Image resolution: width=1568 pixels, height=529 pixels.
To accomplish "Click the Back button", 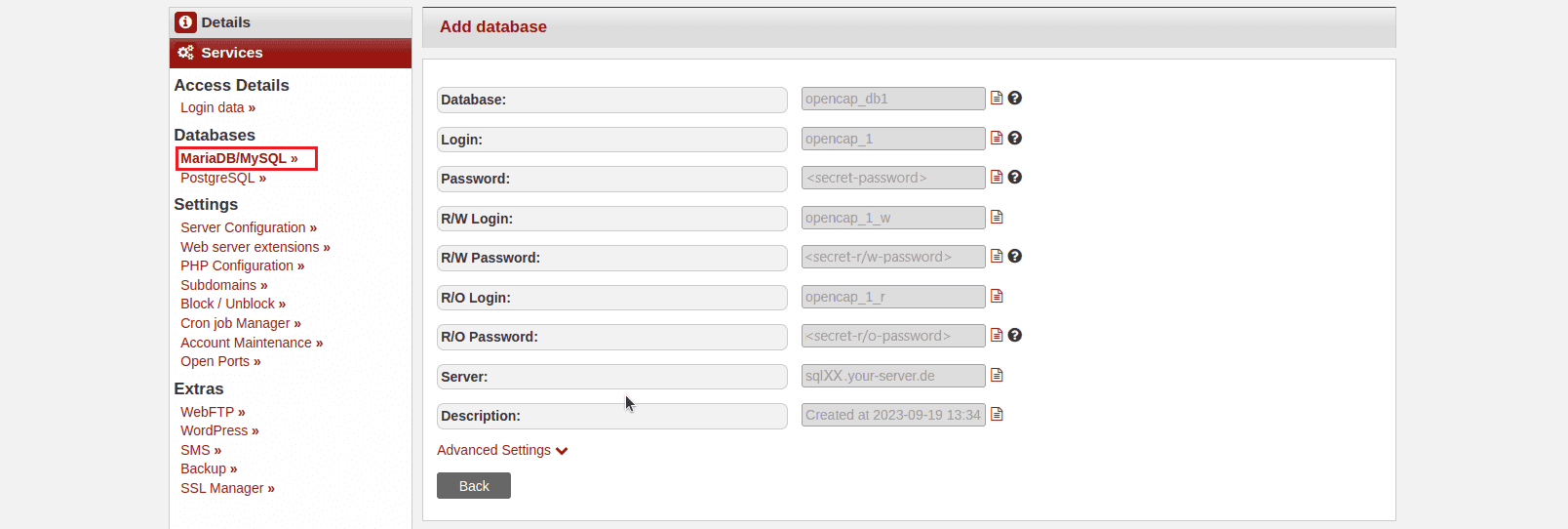I will point(474,486).
